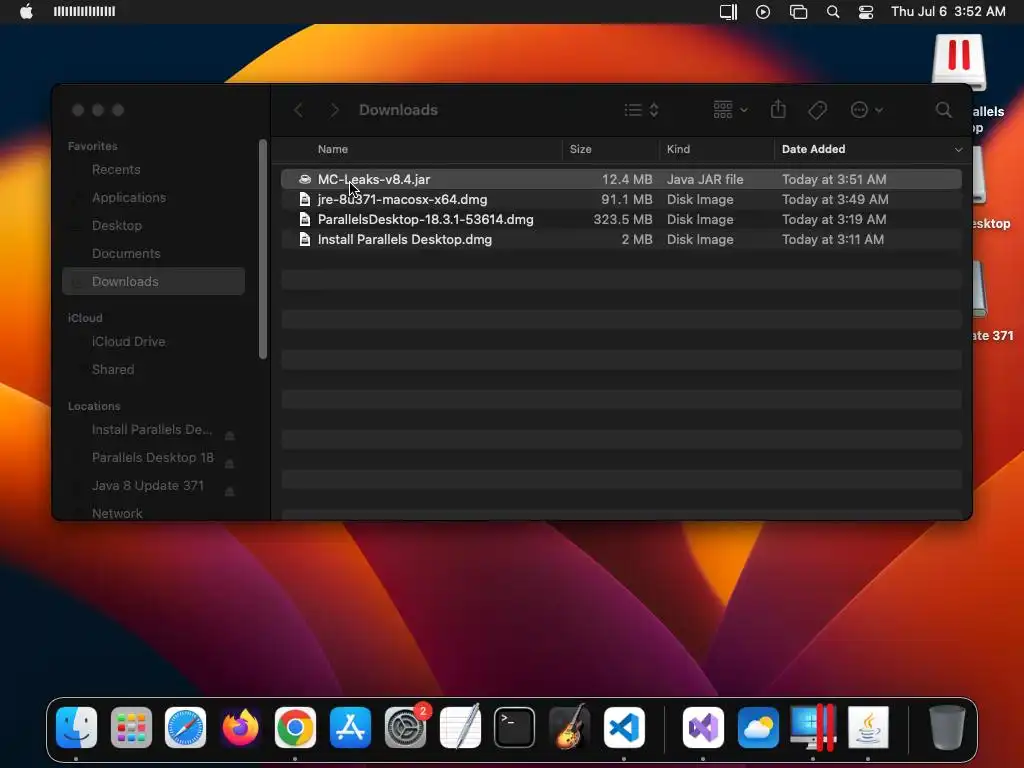Launch Terminal from the Dock
Viewport: 1024px width, 768px height.
[x=515, y=727]
